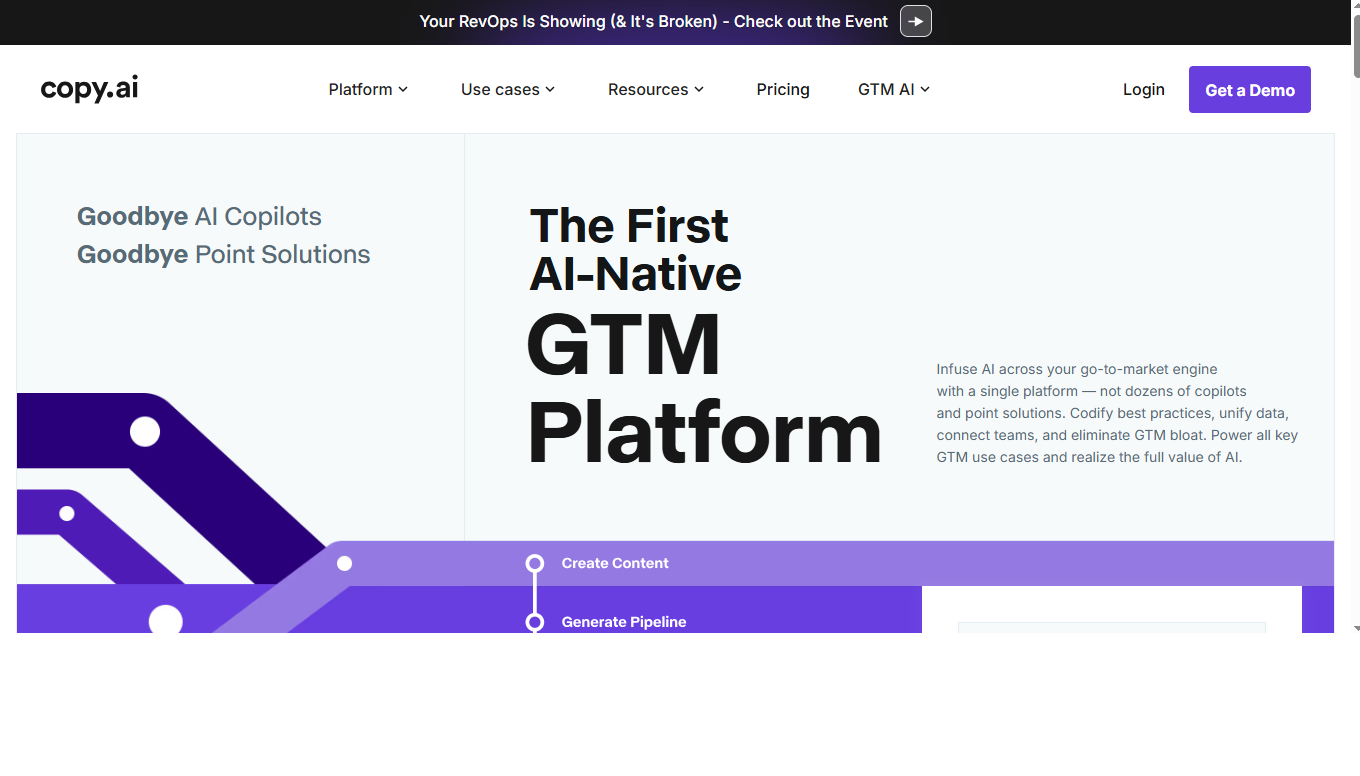Screen dimensions: 1360x776
Task: Expand the Use cases dropdown
Action: coord(508,89)
